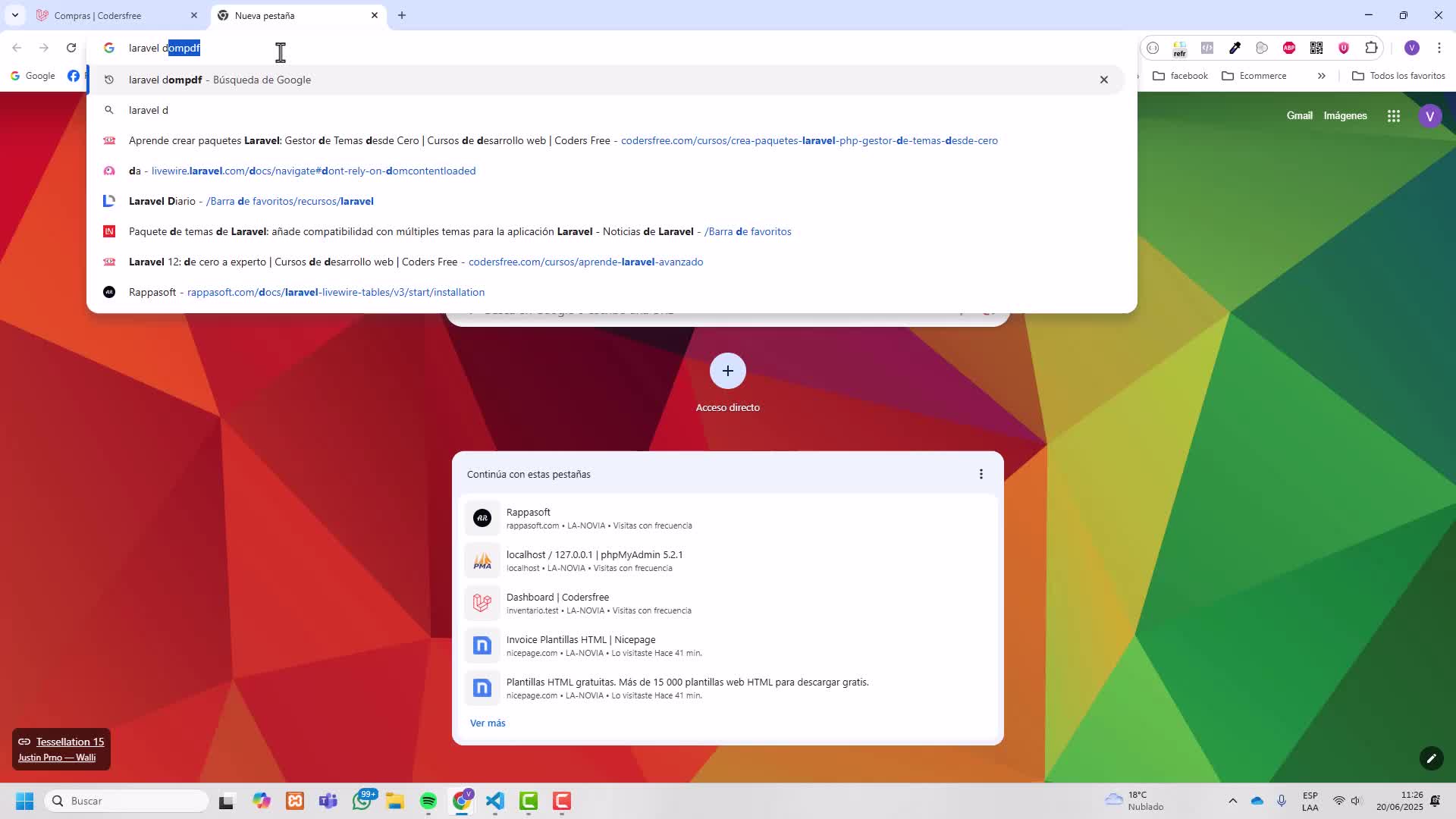1456x819 pixels.
Task: Click the code brackets extension icon
Action: (1207, 48)
